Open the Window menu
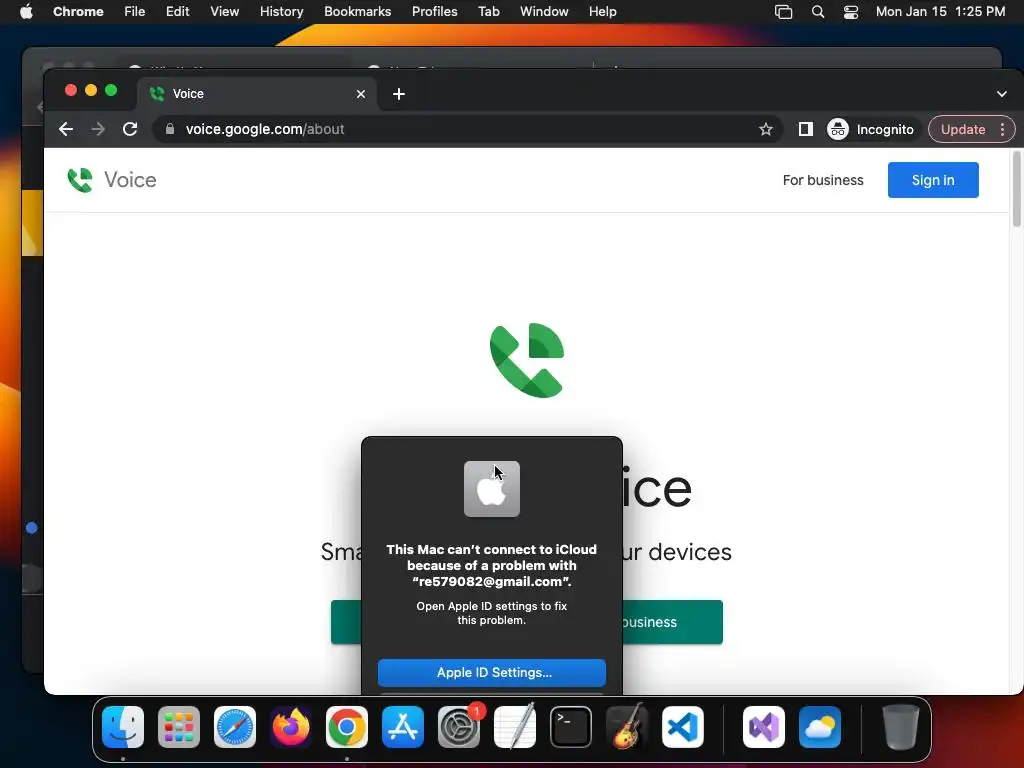1024x768 pixels. [x=544, y=12]
